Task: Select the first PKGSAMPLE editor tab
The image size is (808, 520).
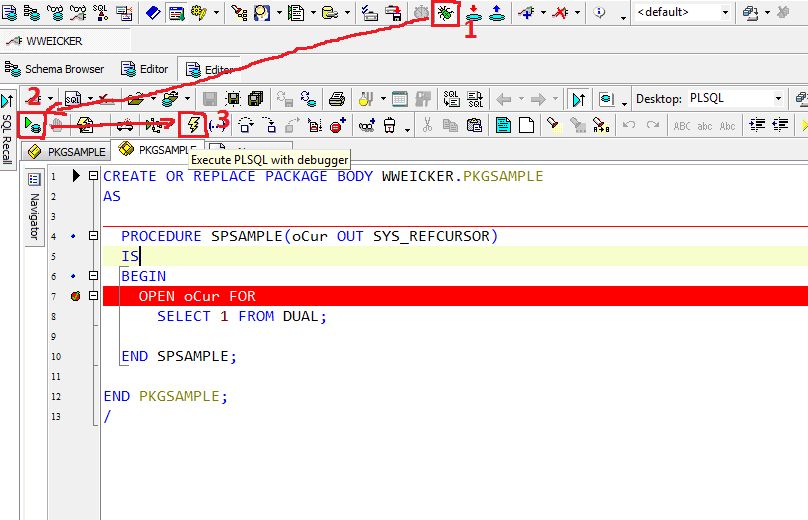Action: 67,152
